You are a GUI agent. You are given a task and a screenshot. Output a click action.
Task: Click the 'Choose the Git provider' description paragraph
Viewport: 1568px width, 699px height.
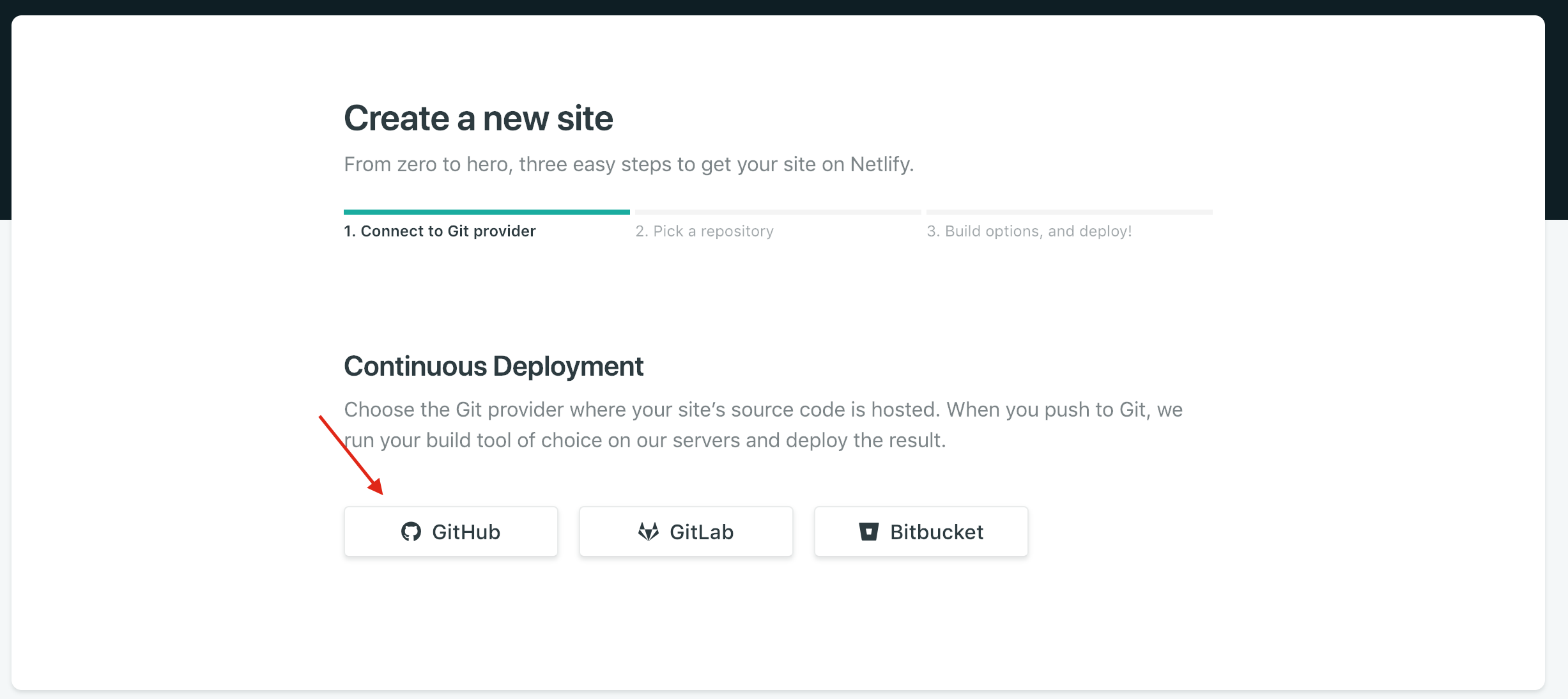pyautogui.click(x=764, y=425)
